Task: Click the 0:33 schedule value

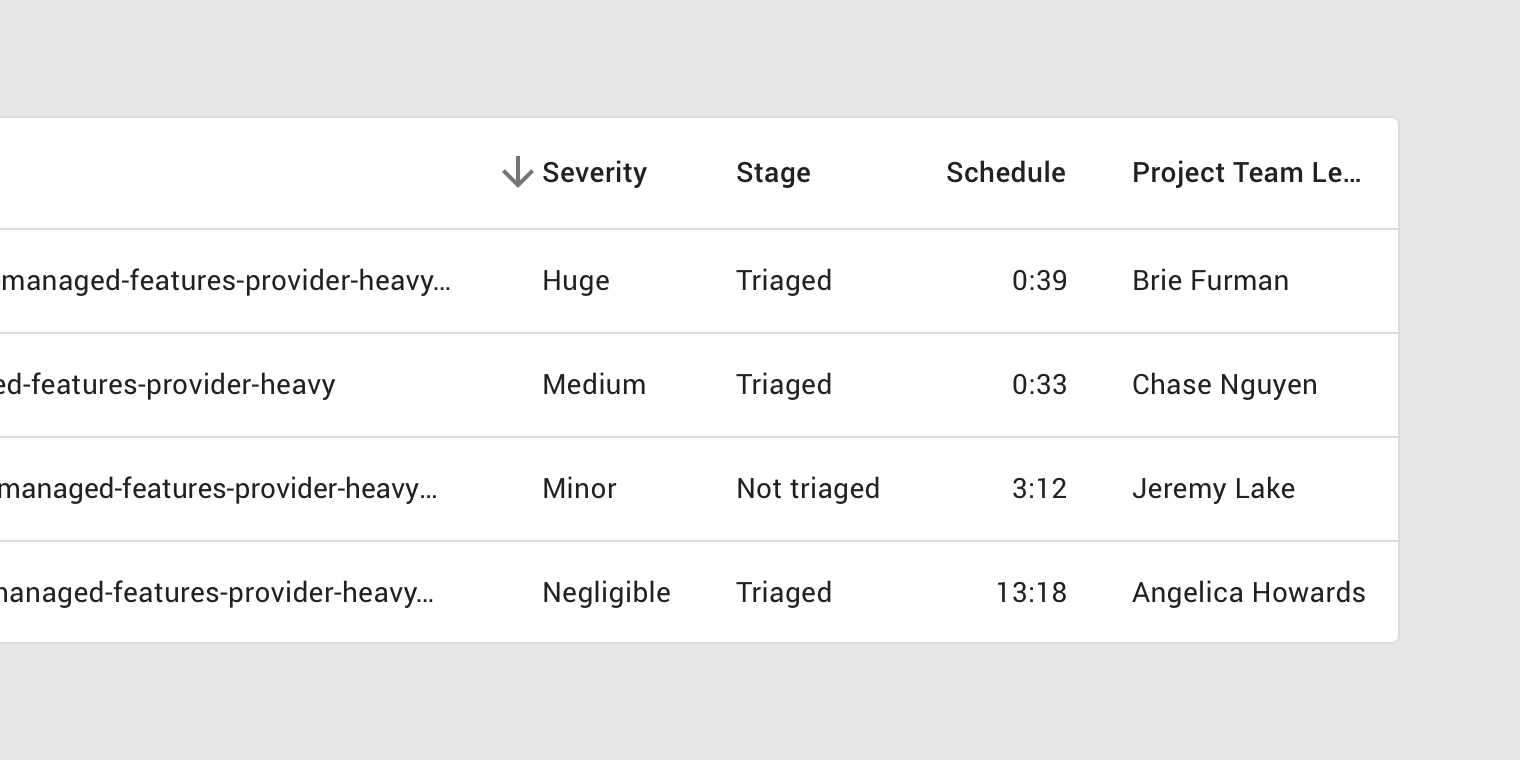Action: point(1039,385)
